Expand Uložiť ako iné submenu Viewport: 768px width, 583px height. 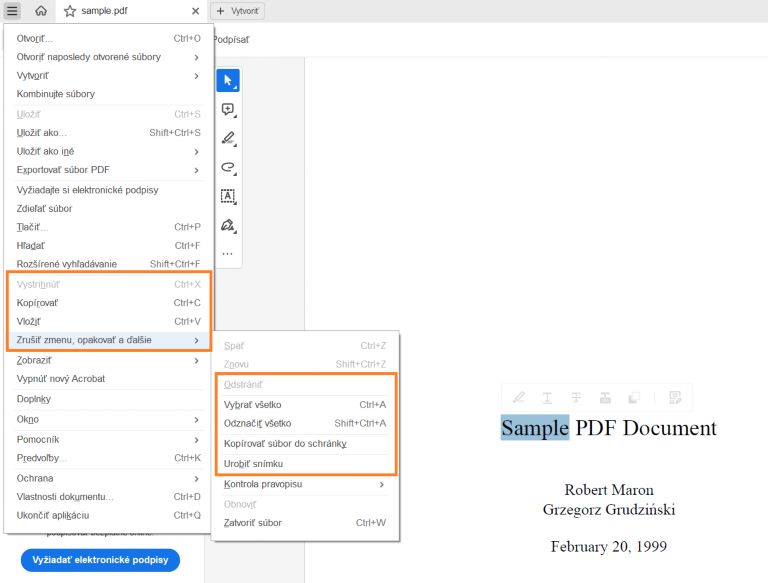(108, 151)
